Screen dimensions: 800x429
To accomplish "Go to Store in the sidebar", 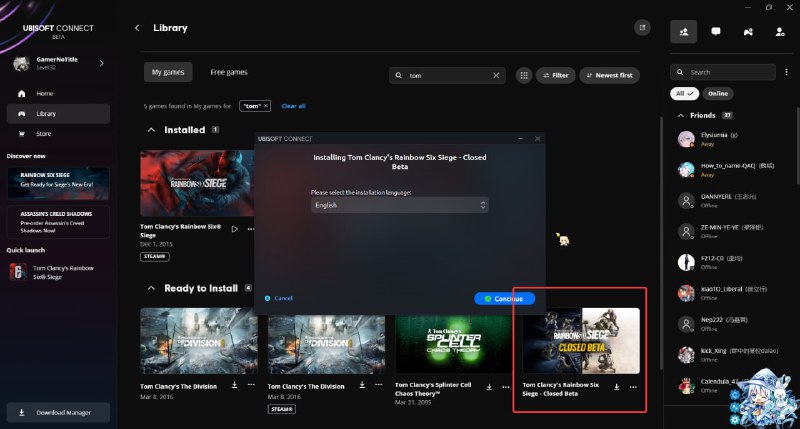I will (x=44, y=133).
